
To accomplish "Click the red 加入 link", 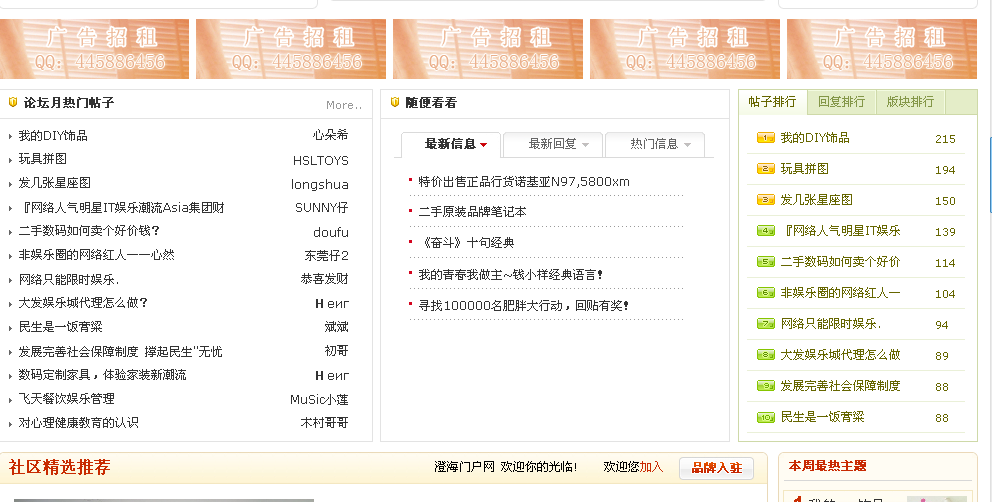I will [x=651, y=467].
